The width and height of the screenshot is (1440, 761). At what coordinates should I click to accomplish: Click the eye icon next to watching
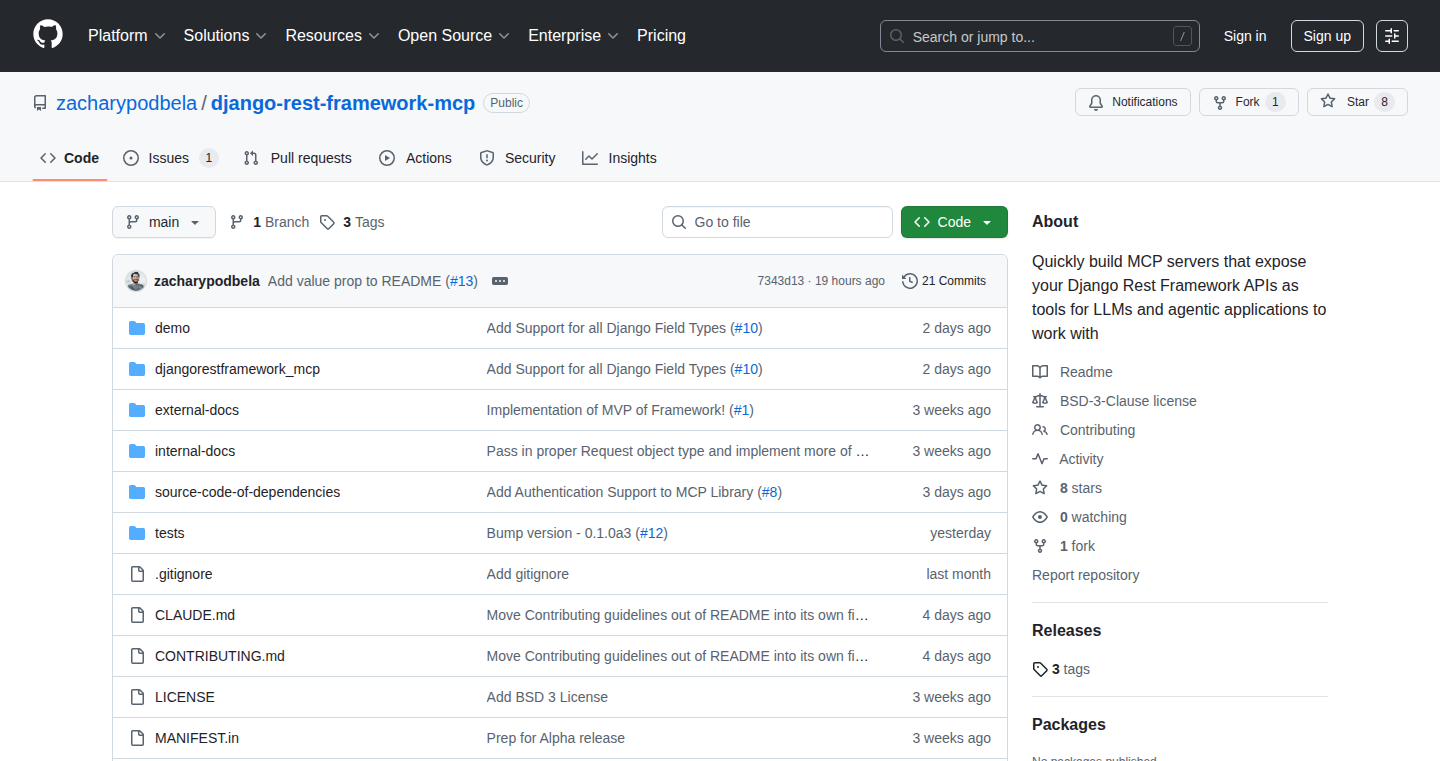click(1040, 517)
